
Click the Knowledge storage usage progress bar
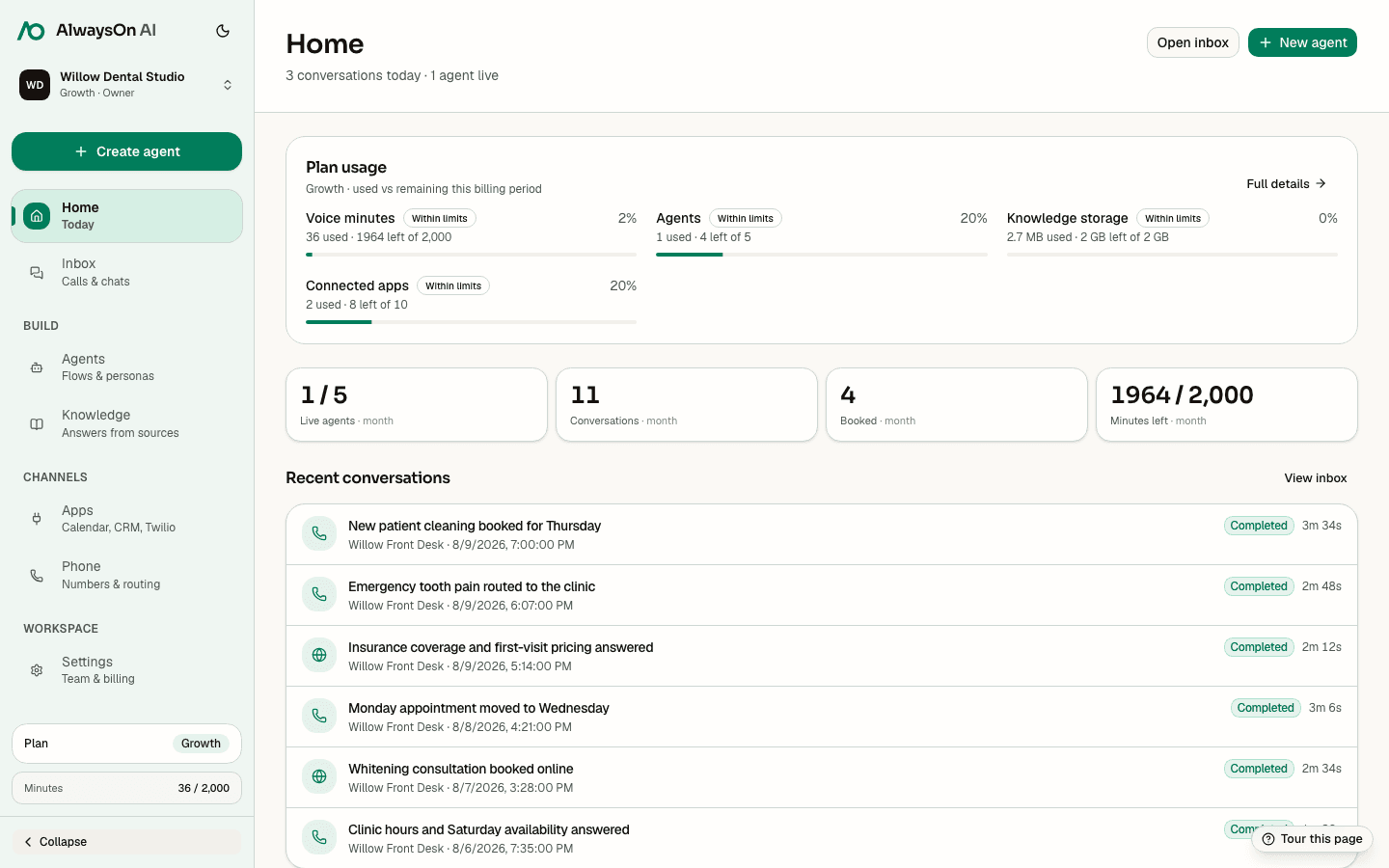coord(1172,255)
